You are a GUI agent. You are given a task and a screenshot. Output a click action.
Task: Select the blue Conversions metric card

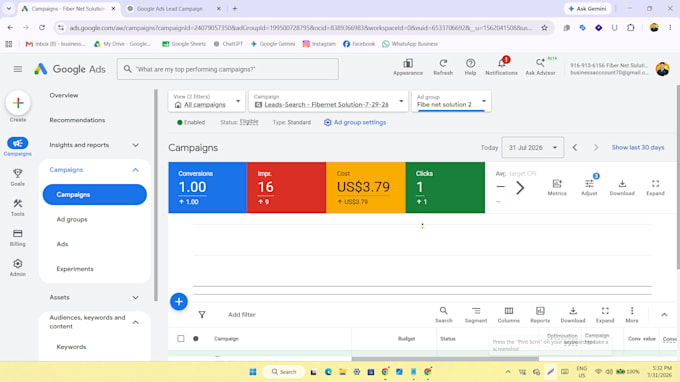208,188
